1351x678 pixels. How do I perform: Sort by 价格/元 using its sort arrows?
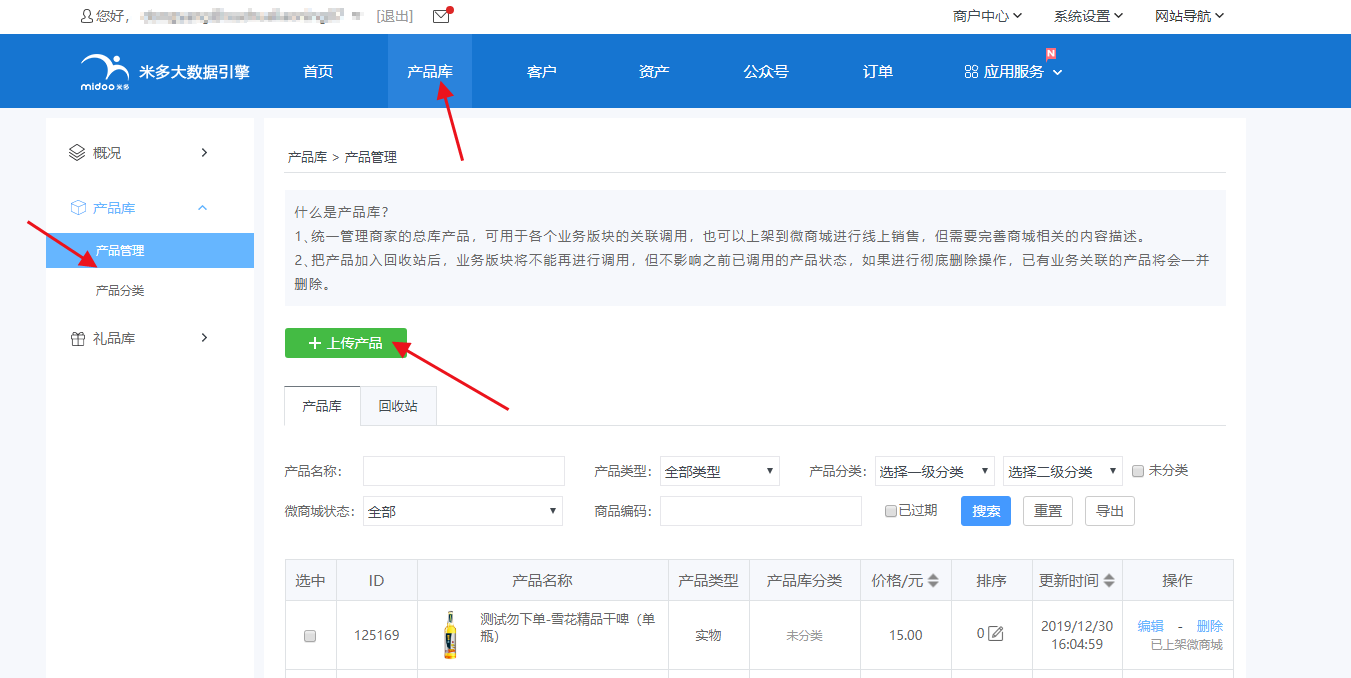click(x=933, y=581)
